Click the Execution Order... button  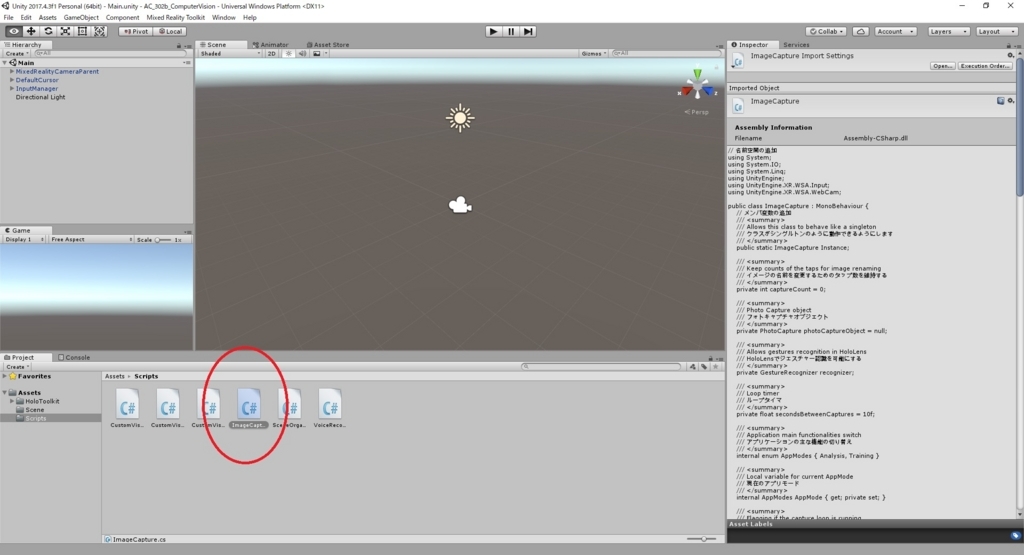click(x=985, y=66)
